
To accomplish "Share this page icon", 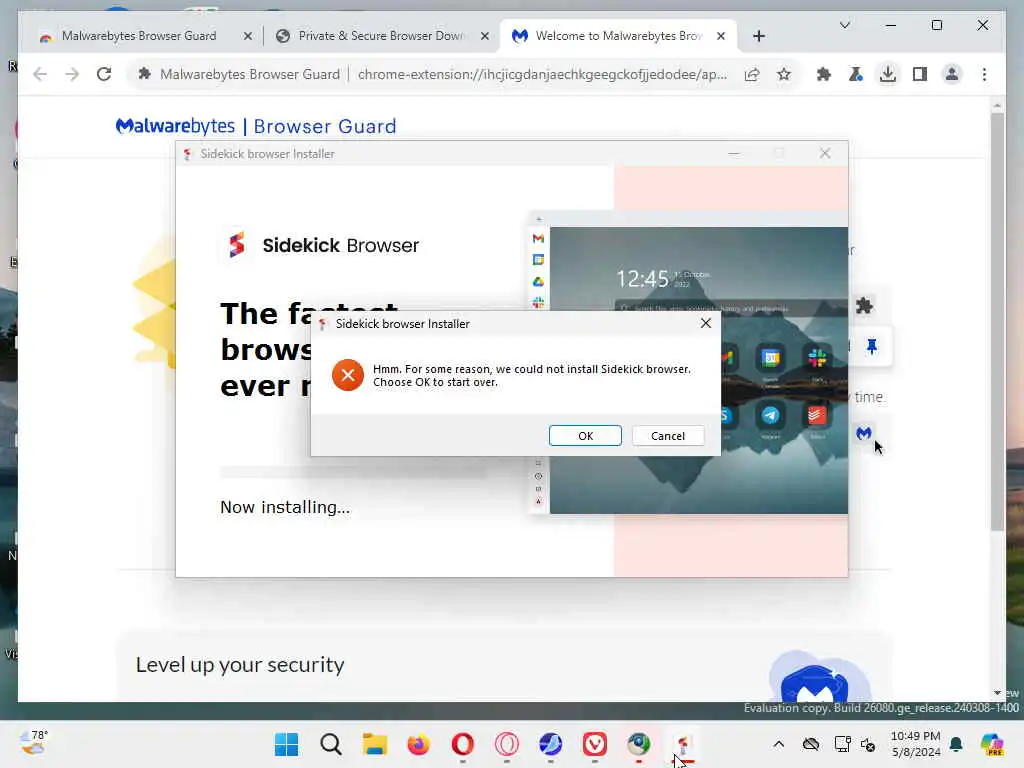I will coord(752,74).
